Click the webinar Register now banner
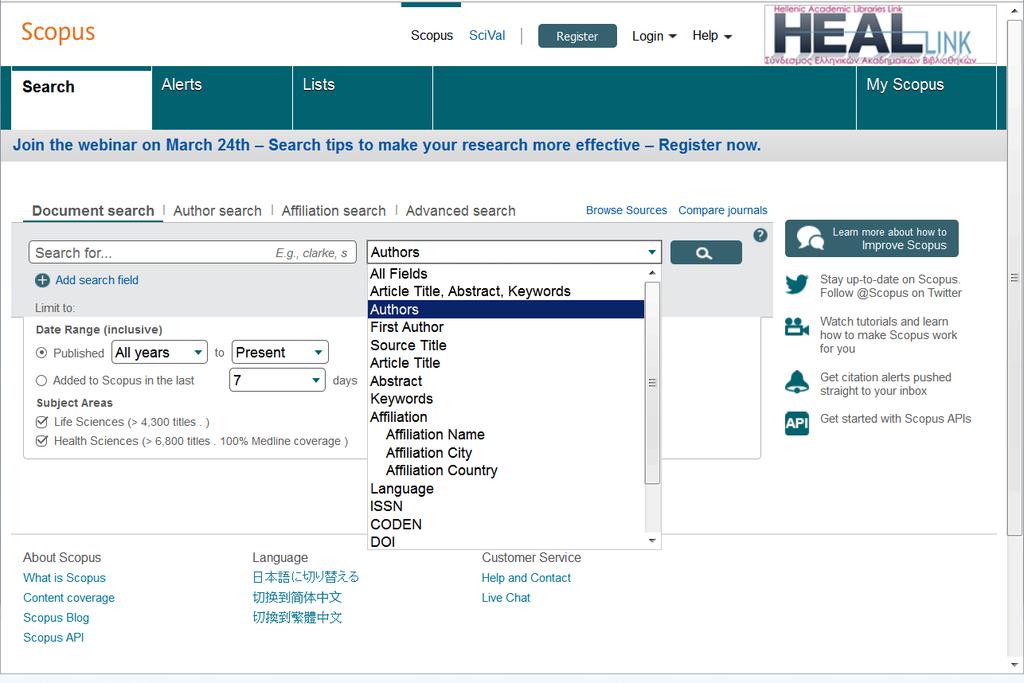 [x=387, y=145]
